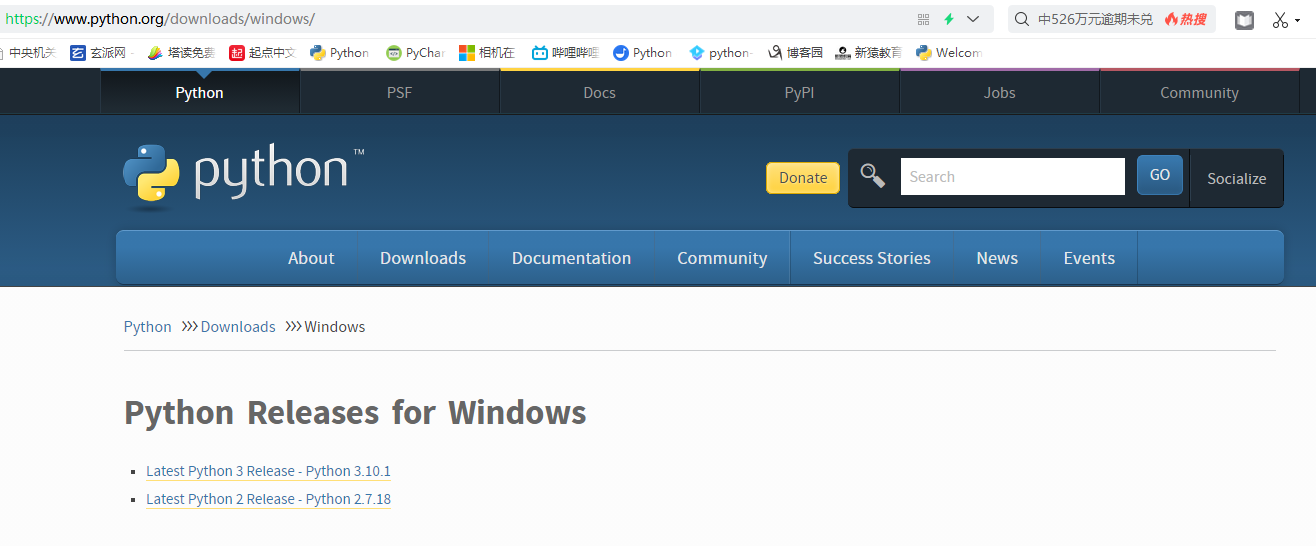1316x546 pixels.
Task: Click the scissors screenshot tool icon
Action: point(1280,20)
